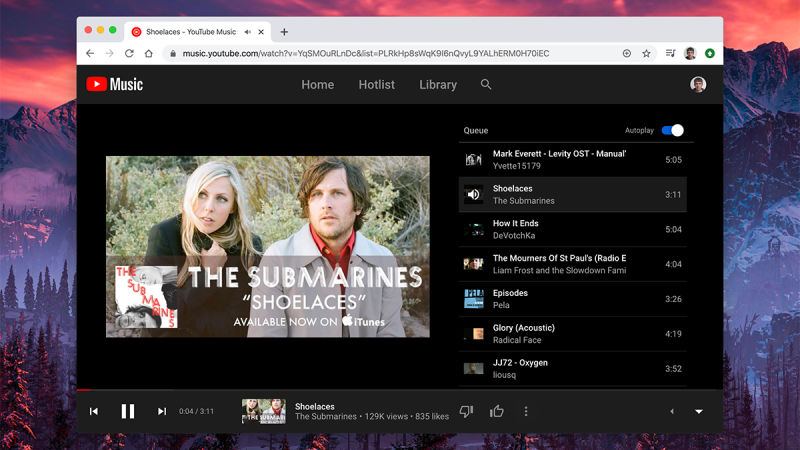Screen dimensions: 800x450
Task: Click the green update arrow extension icon
Action: [x=710, y=53]
